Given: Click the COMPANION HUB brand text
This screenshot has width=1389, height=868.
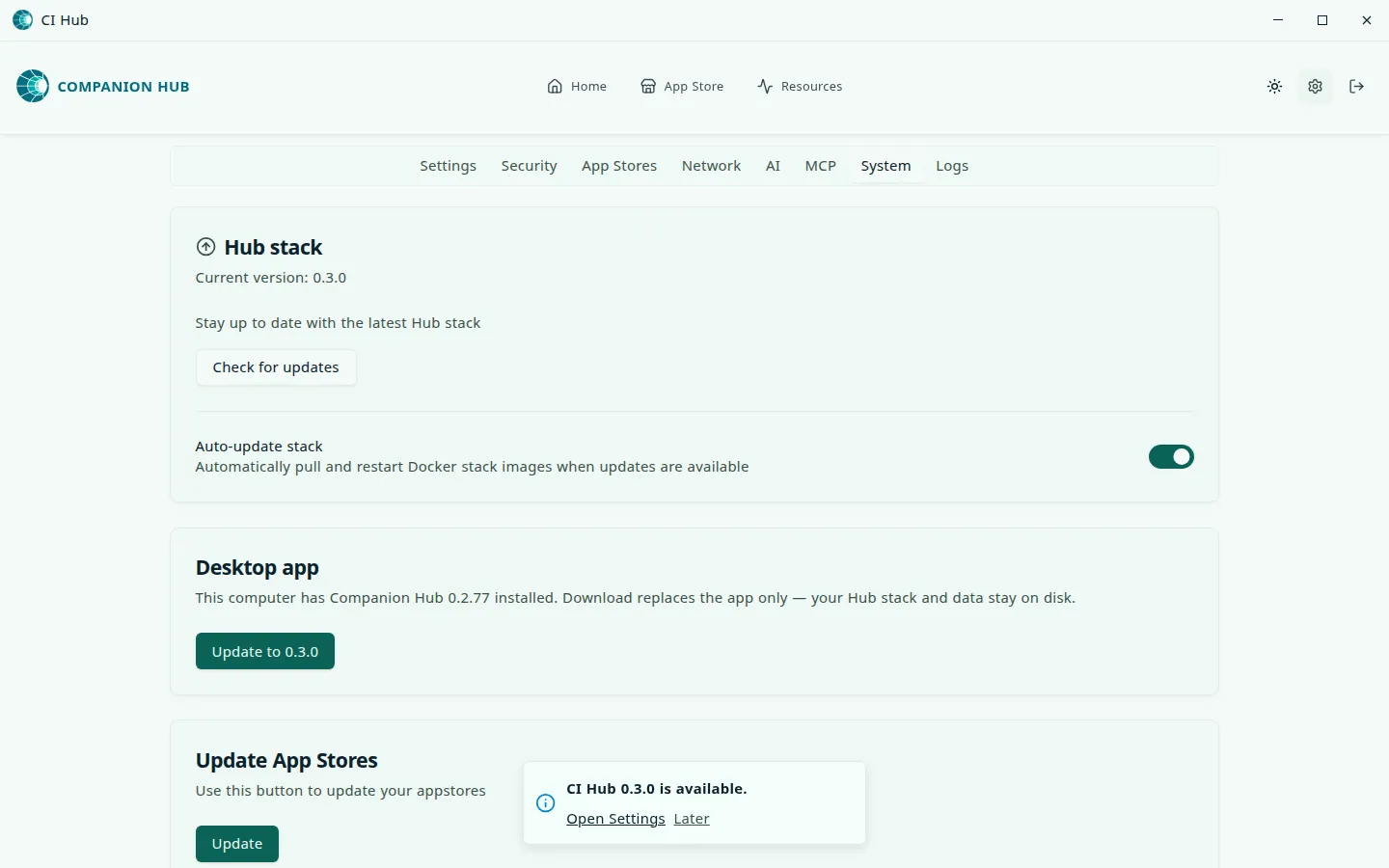Looking at the screenshot, I should pos(123,87).
